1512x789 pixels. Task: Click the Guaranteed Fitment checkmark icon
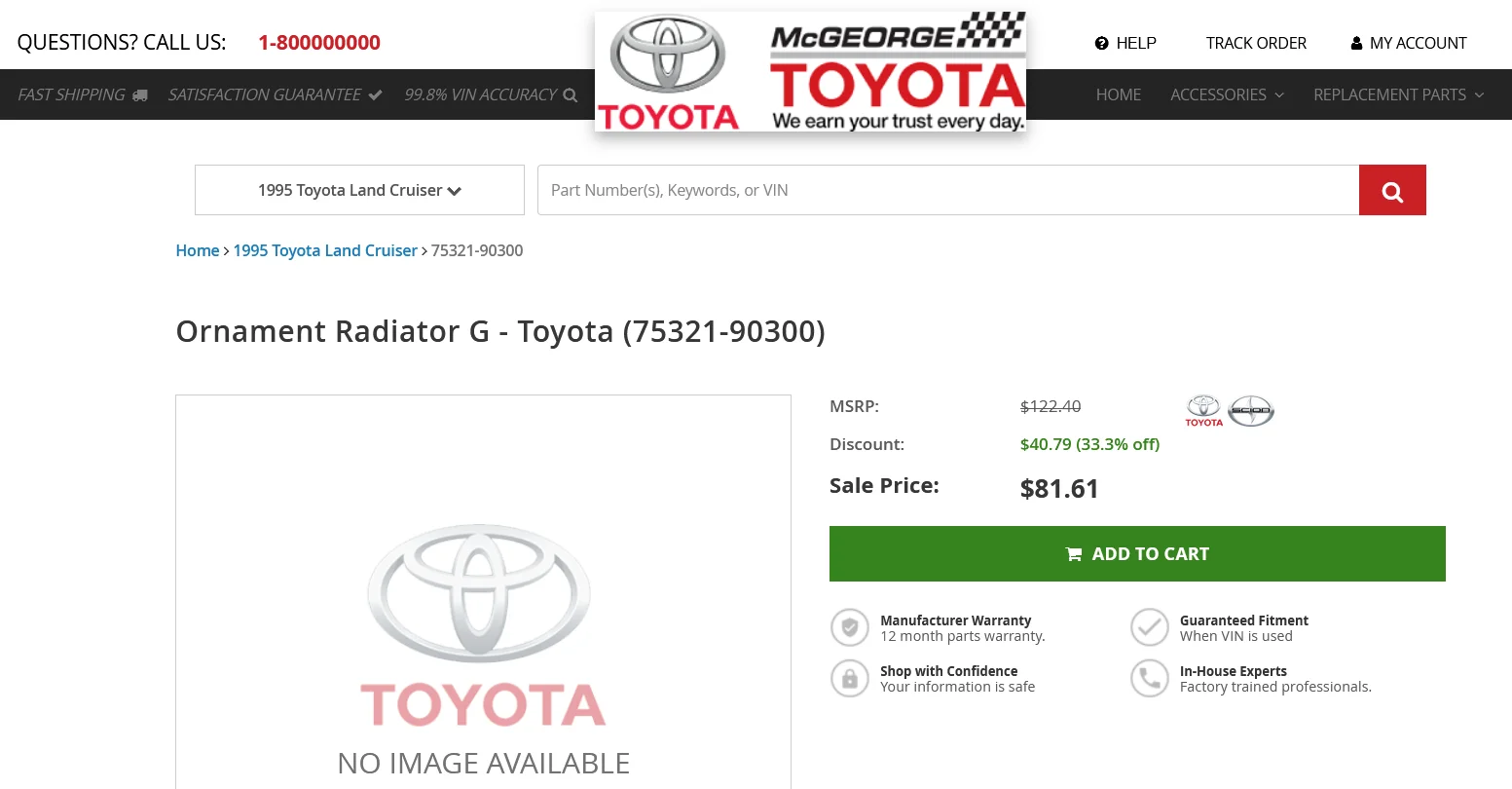1150,627
